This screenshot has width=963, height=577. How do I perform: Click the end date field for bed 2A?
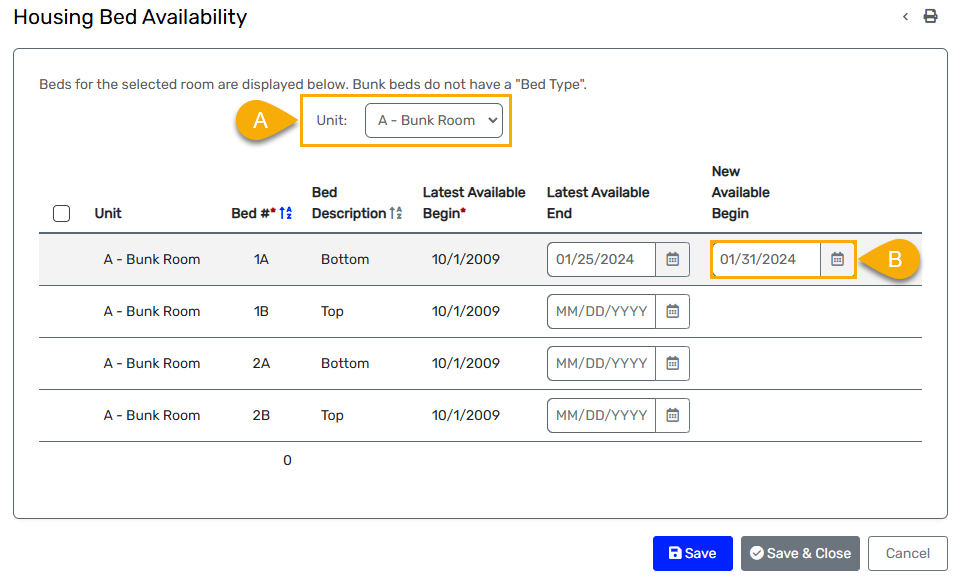click(601, 363)
